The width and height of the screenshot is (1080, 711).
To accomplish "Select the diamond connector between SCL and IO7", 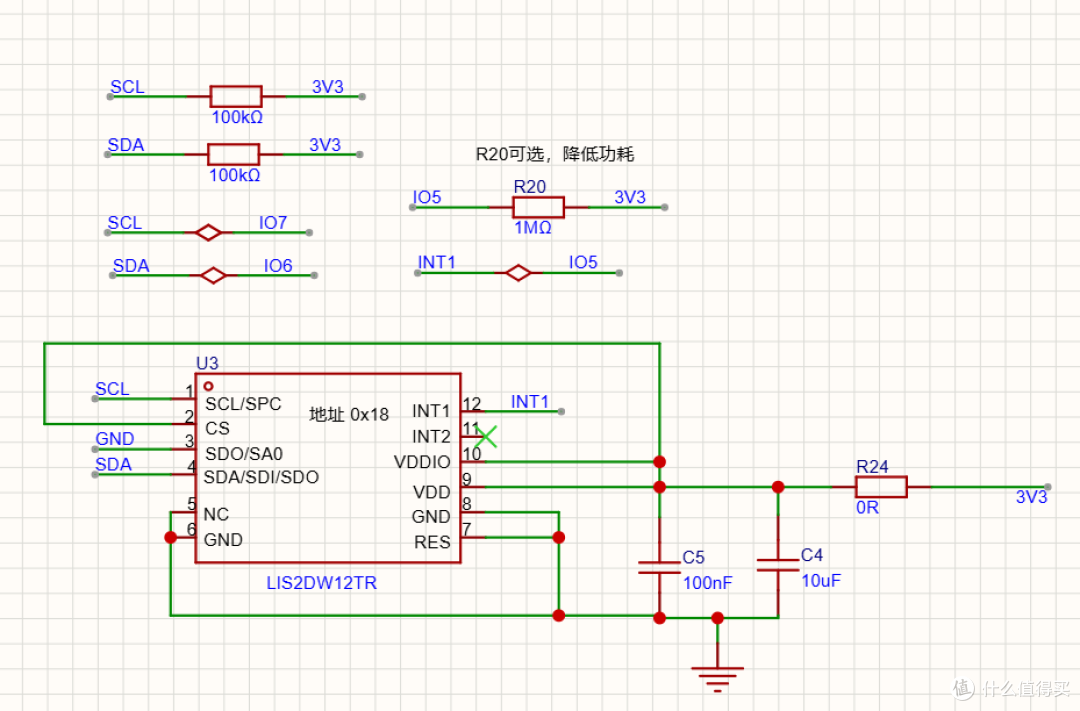I will [x=208, y=233].
